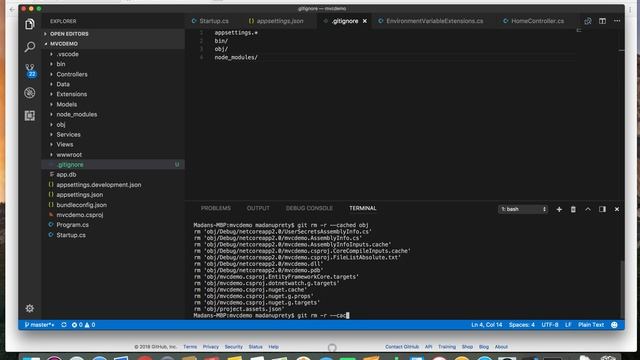Expand the Views folder

point(64,144)
